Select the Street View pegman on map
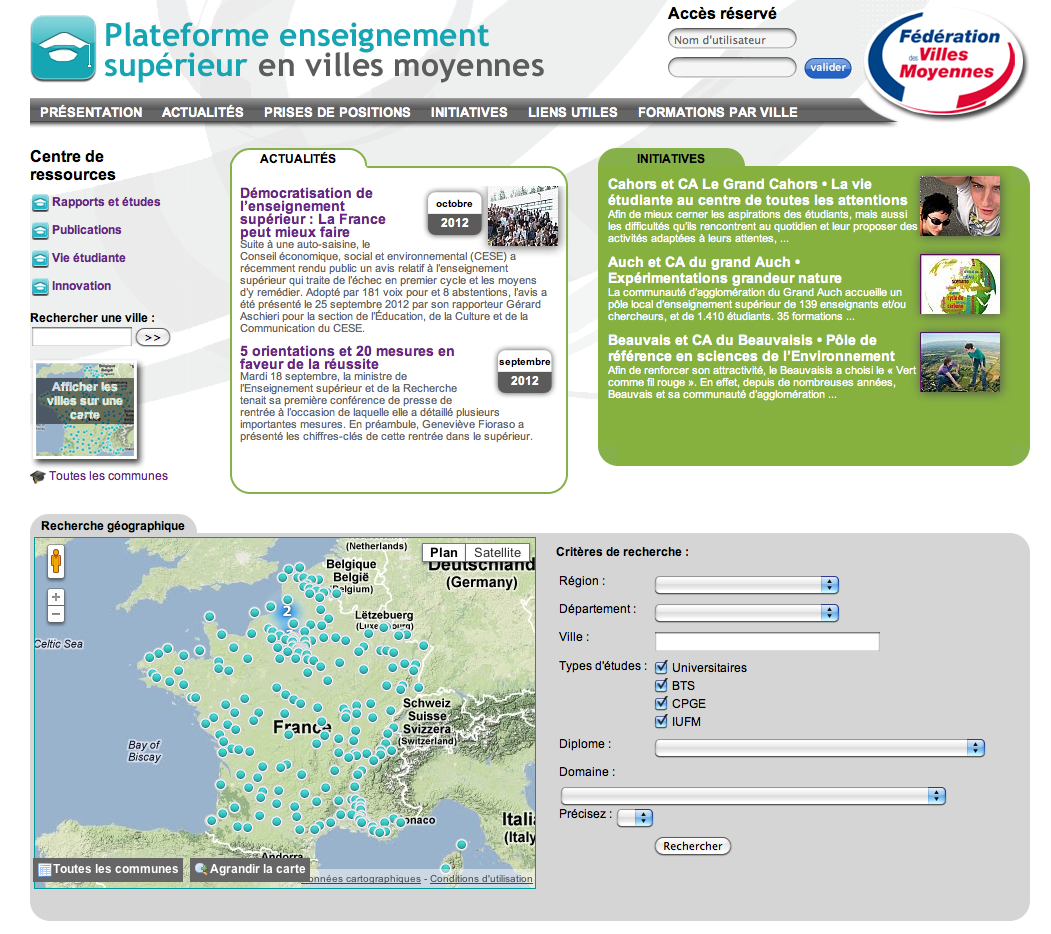The image size is (1051, 934). click(56, 561)
